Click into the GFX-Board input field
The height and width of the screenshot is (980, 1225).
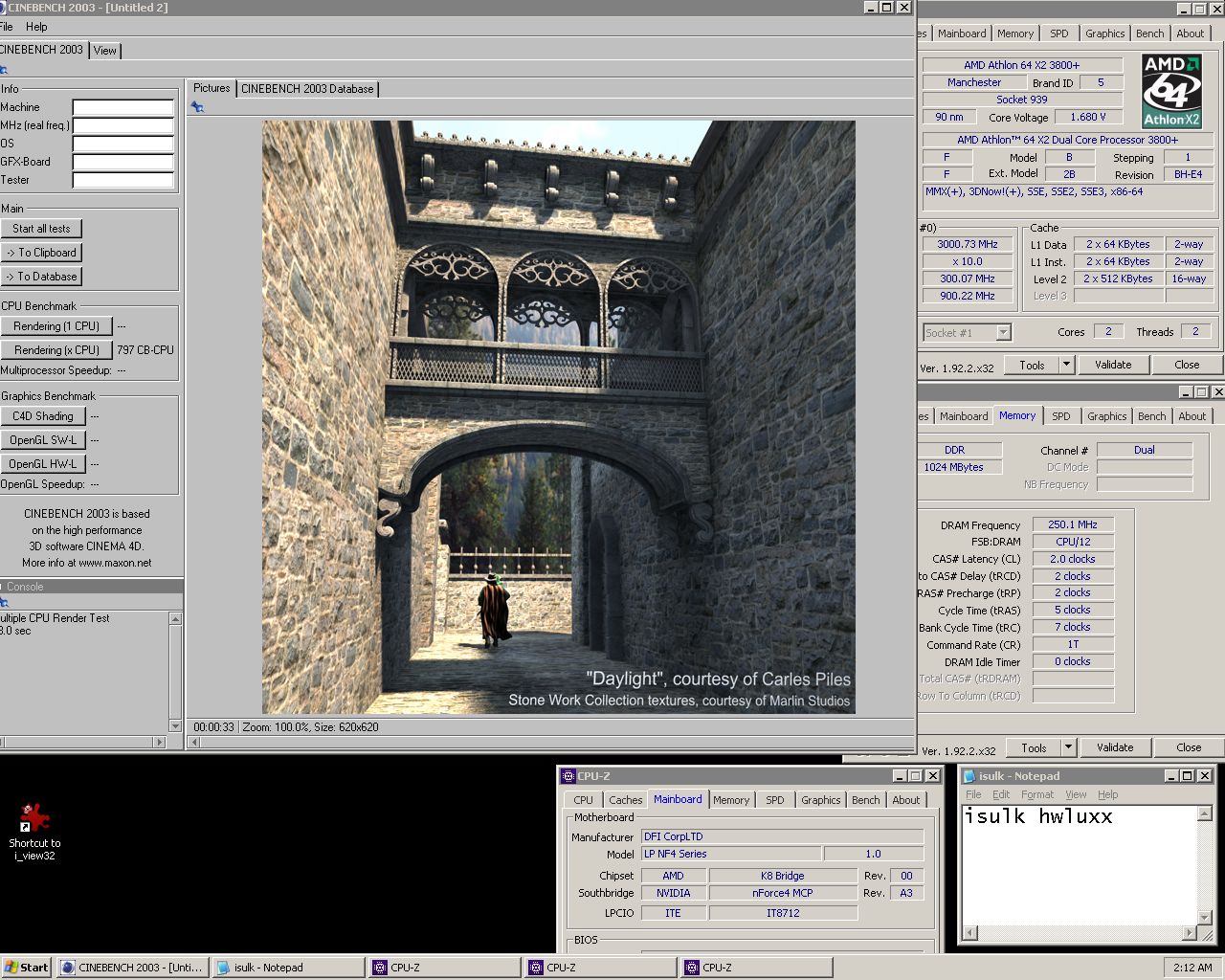tap(123, 162)
